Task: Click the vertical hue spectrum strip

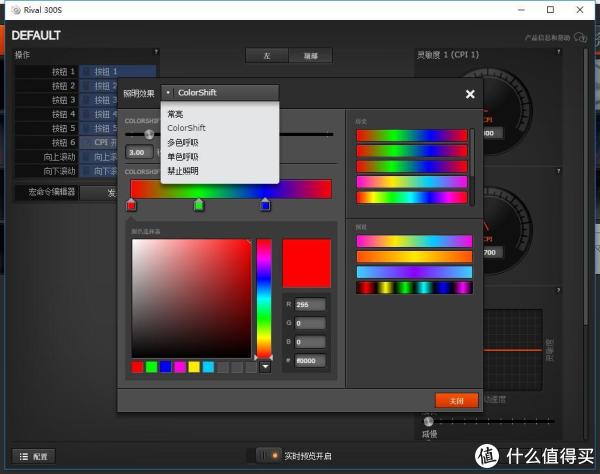Action: tap(264, 298)
